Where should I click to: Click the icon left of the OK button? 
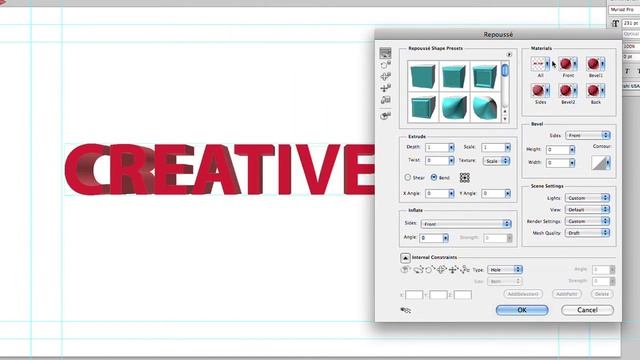tap(406, 310)
